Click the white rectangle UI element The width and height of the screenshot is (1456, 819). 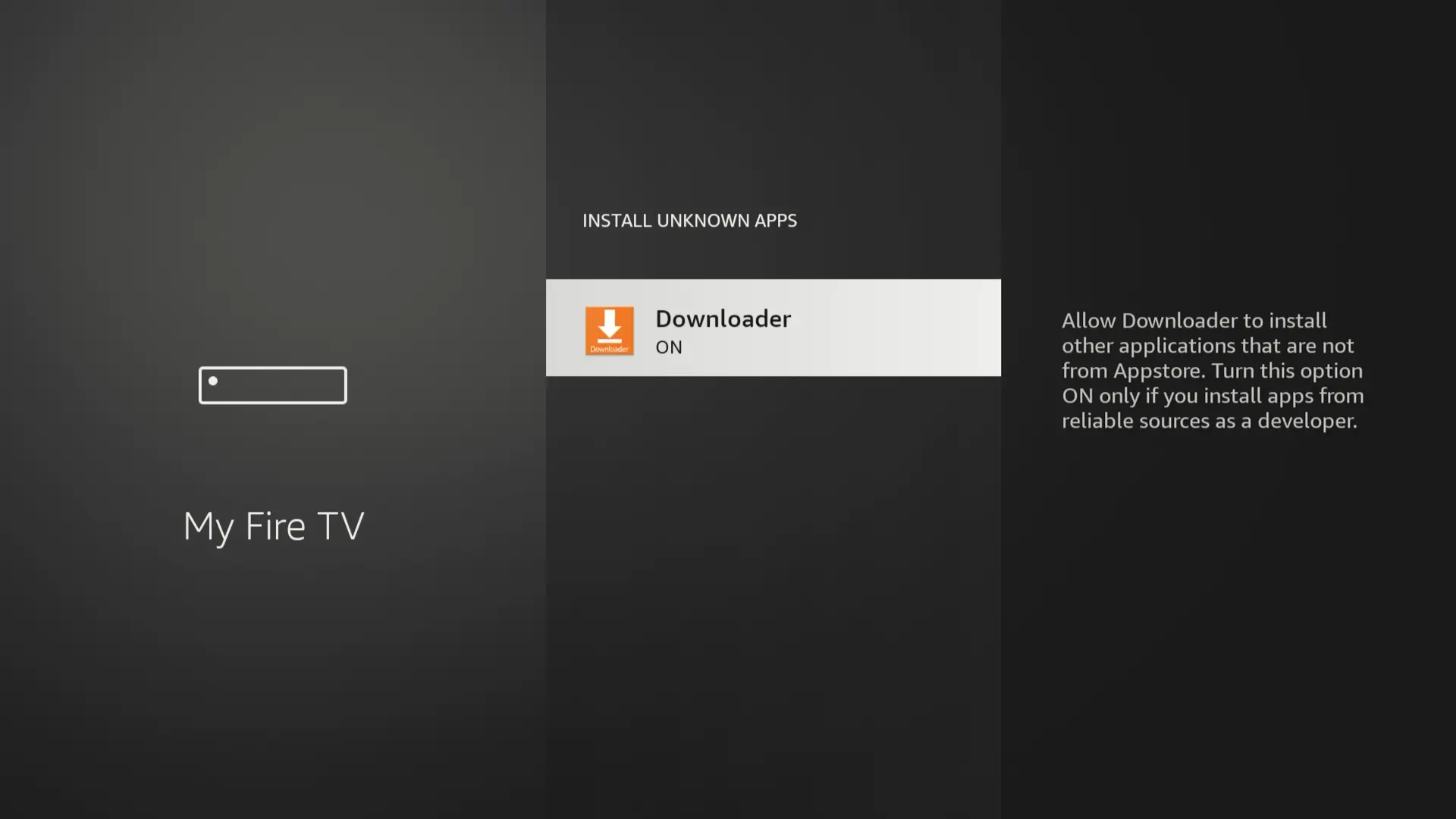272,385
